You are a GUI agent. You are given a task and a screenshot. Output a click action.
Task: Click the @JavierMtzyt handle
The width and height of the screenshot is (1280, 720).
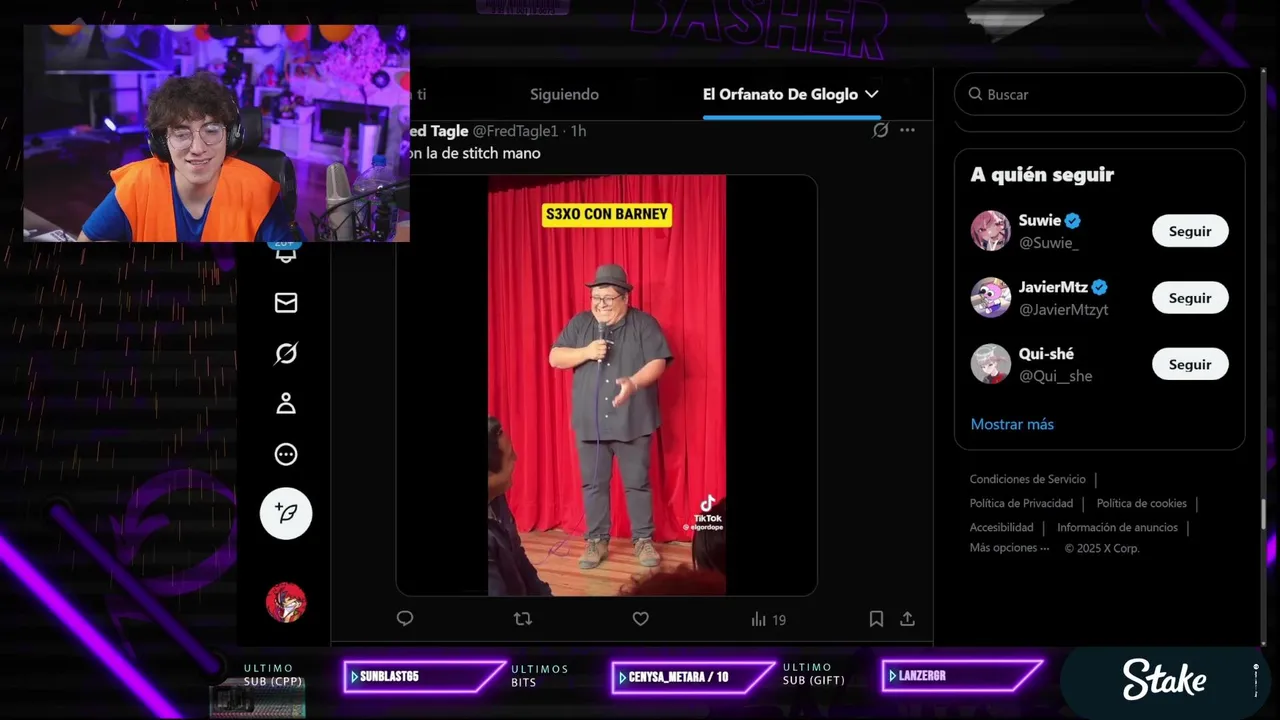tap(1063, 310)
